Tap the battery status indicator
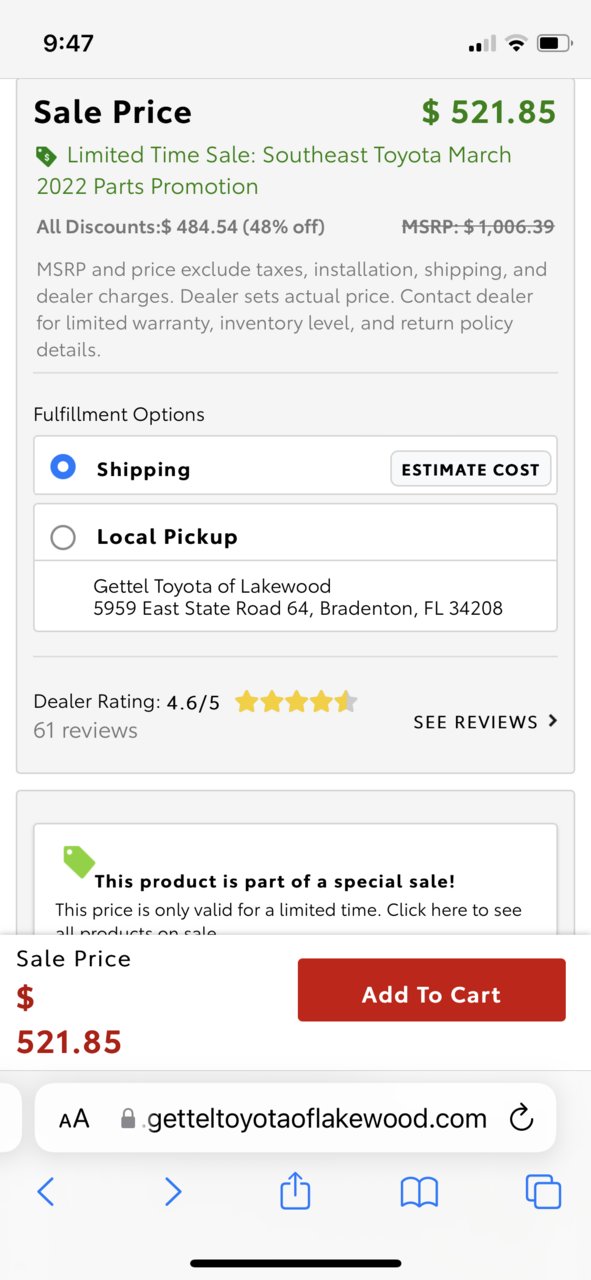591x1280 pixels. 555,43
